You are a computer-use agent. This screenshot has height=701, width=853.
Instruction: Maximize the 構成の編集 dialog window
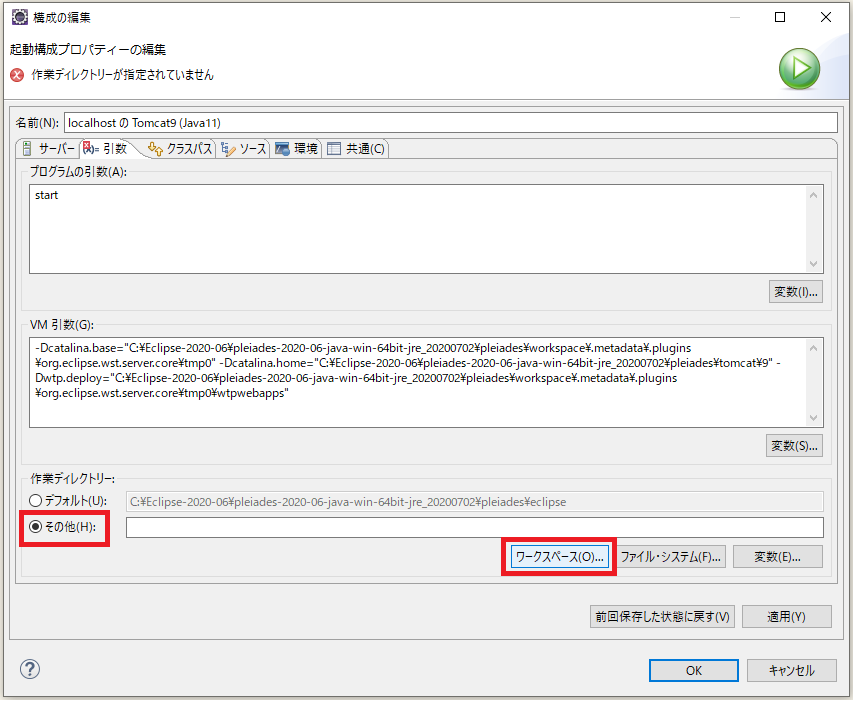780,17
